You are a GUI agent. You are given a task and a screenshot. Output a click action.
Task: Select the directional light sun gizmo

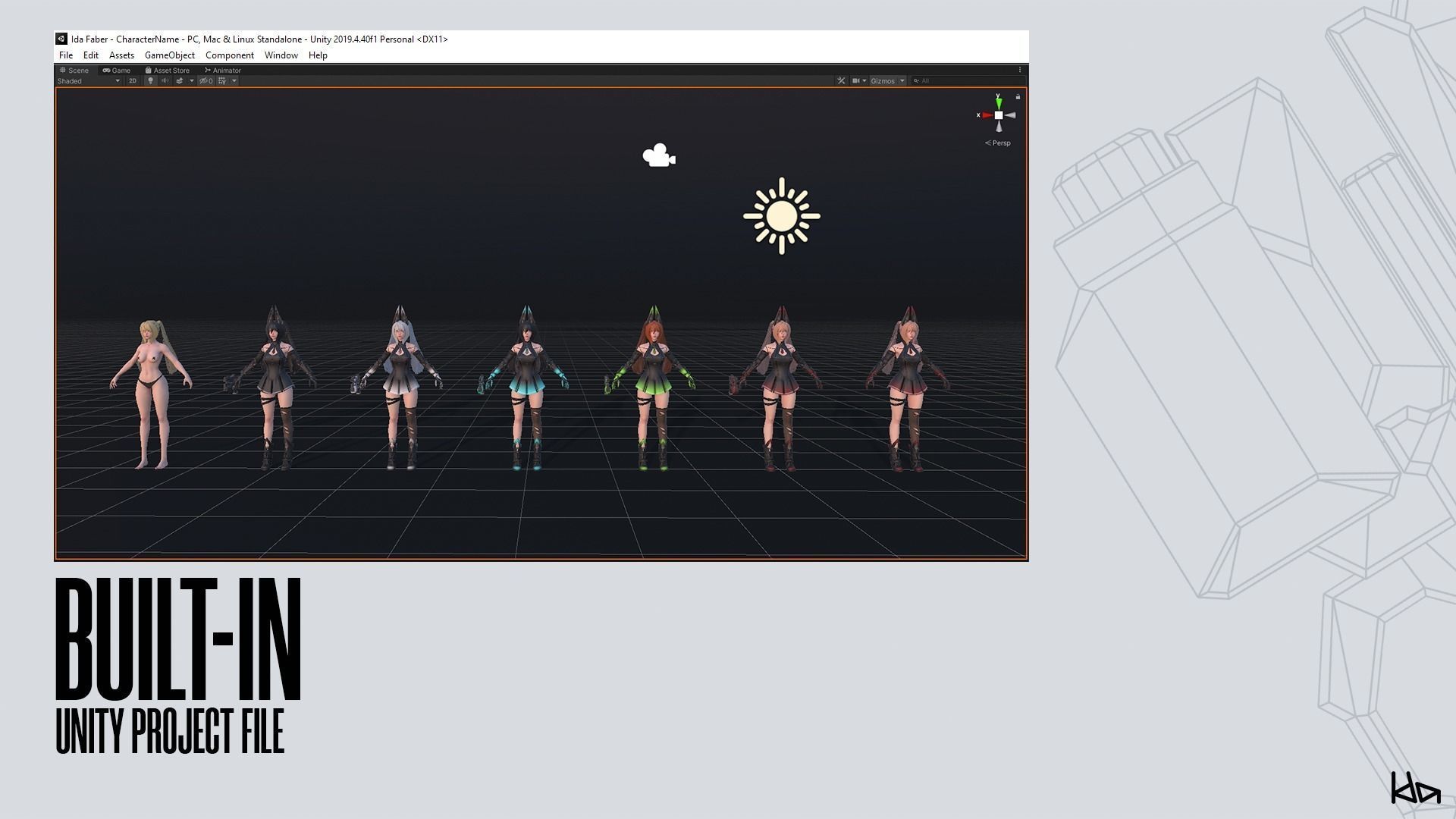point(781,216)
